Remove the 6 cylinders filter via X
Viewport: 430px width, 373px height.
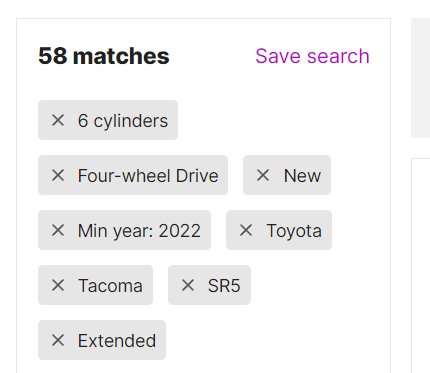tap(58, 120)
